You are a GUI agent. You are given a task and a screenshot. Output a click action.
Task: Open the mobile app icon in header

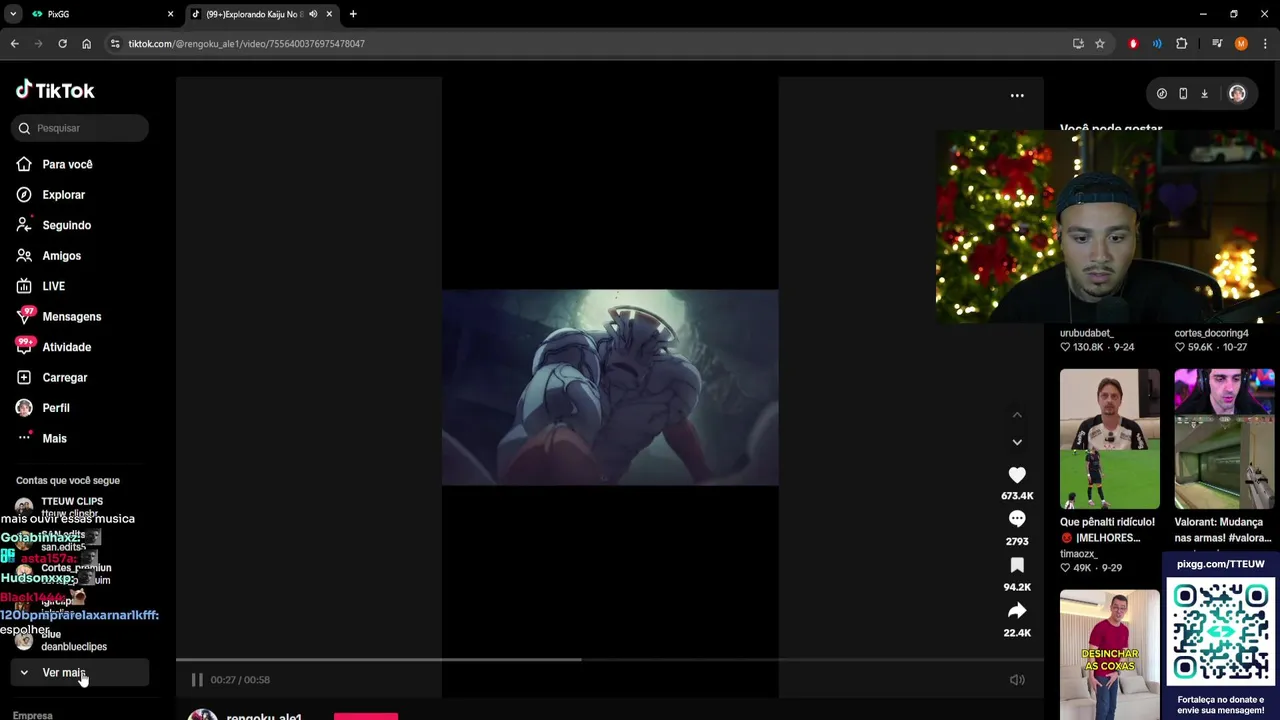[1183, 94]
